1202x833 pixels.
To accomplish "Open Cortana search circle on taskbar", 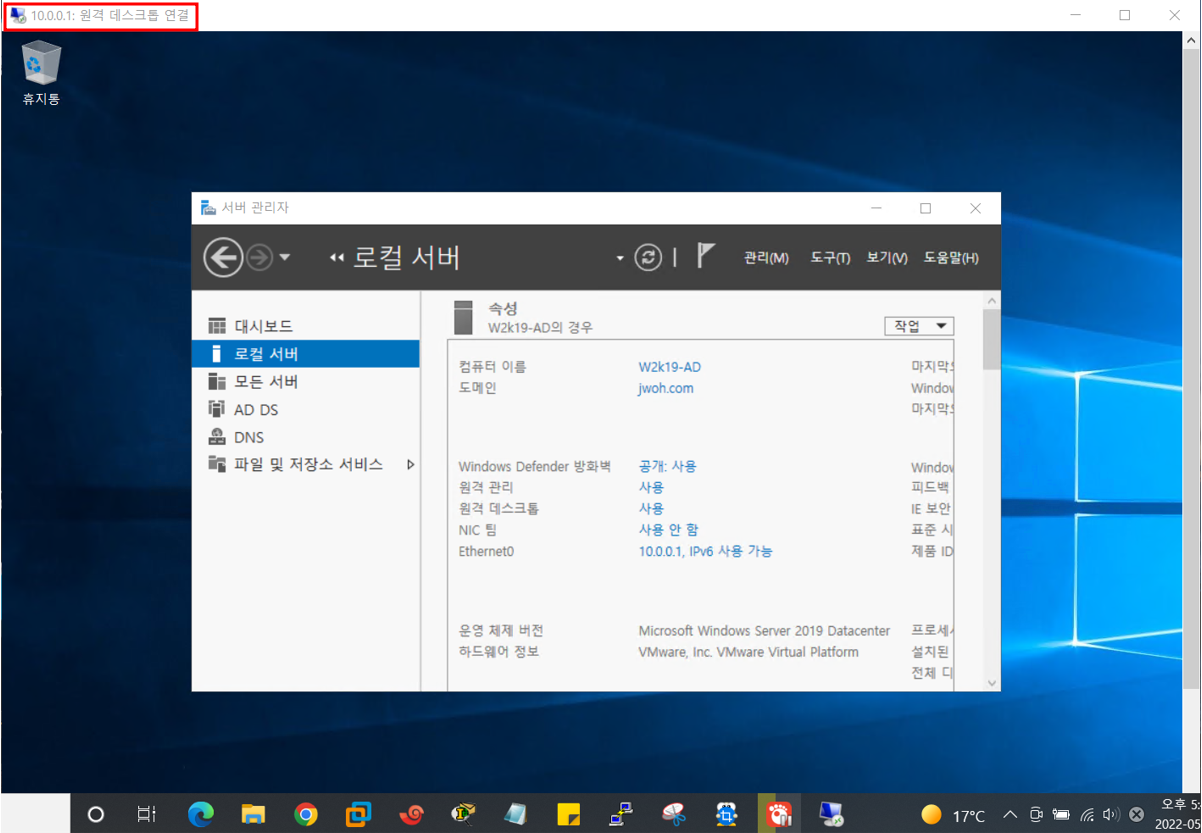I will tap(96, 814).
